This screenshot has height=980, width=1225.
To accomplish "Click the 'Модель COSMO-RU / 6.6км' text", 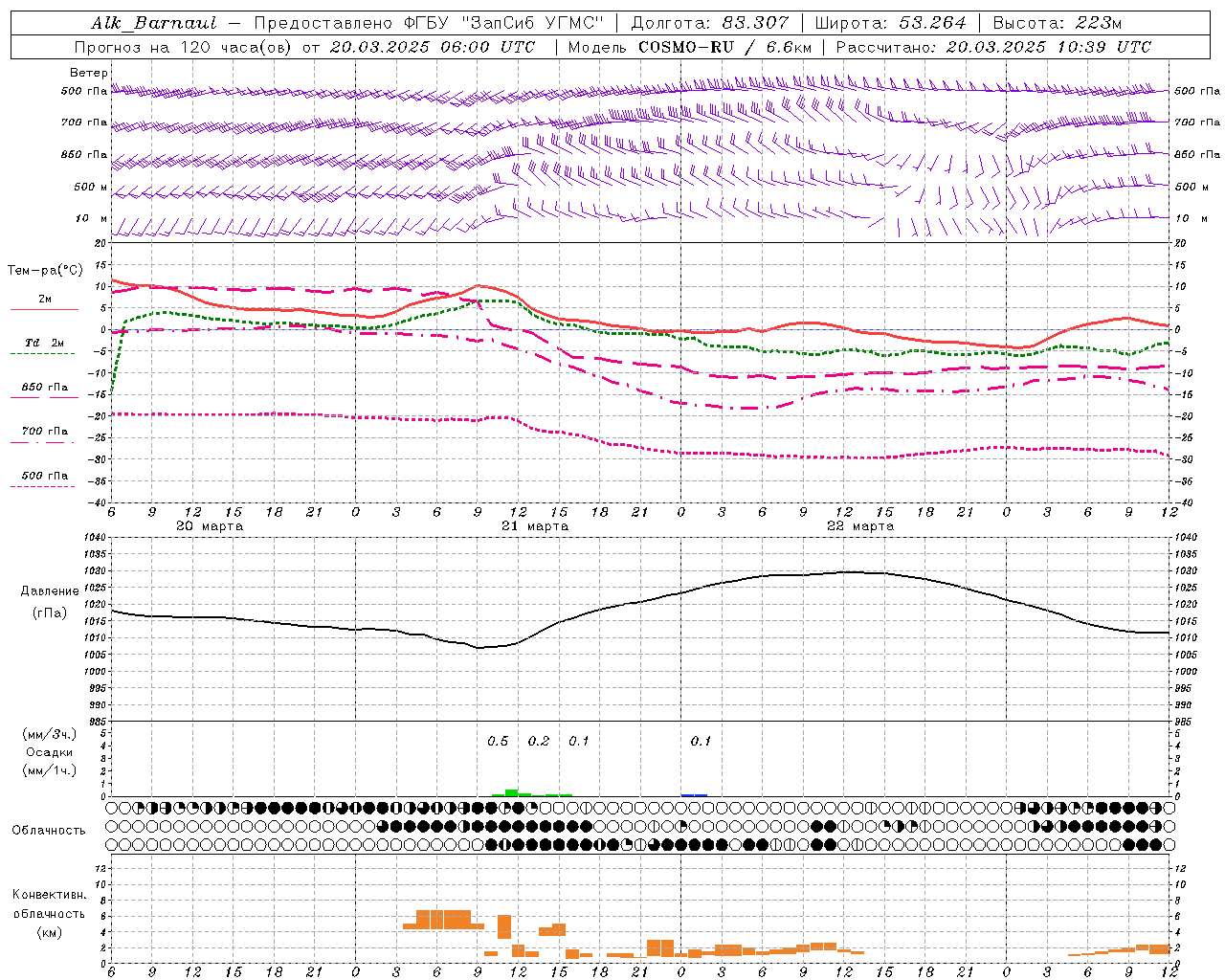I will (x=690, y=47).
